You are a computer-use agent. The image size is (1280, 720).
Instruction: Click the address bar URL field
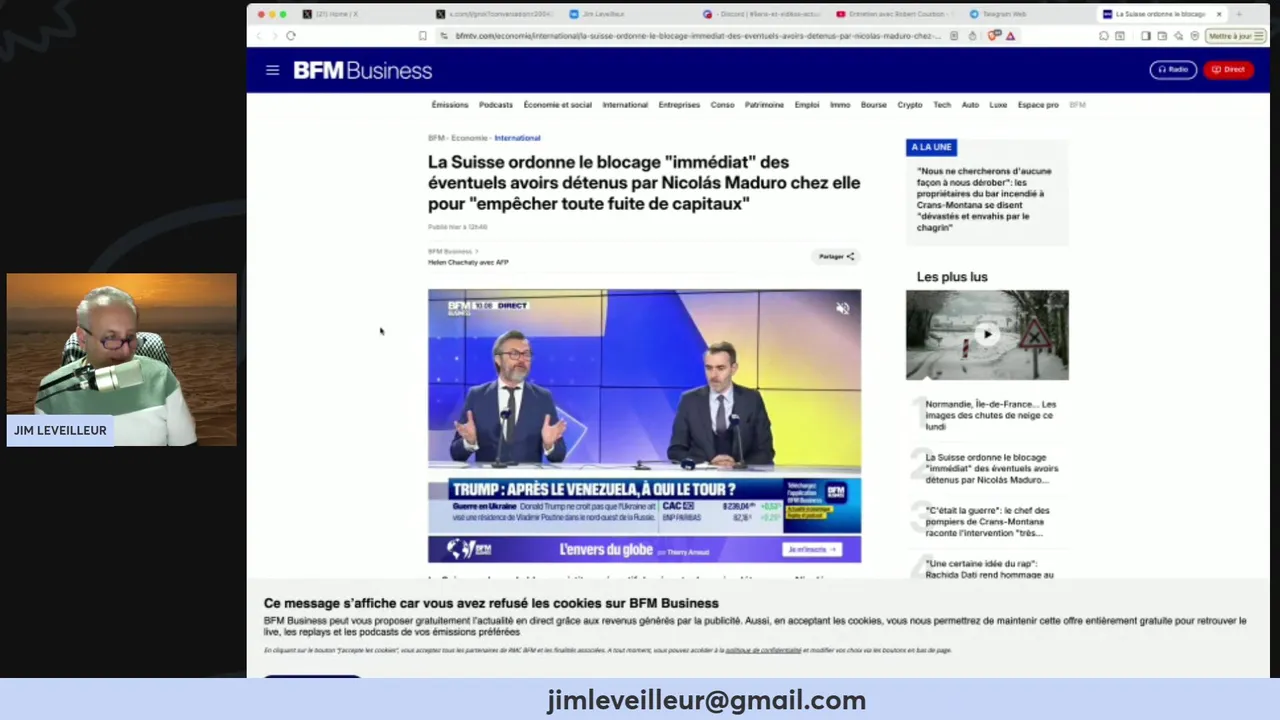point(697,36)
